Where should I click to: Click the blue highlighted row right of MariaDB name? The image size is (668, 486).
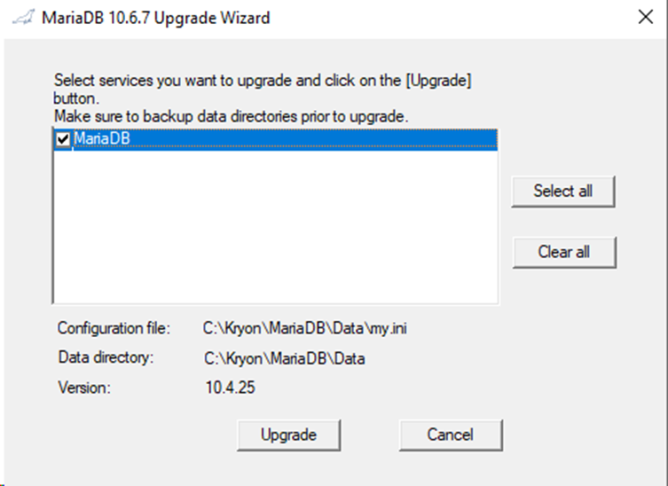coord(313,139)
